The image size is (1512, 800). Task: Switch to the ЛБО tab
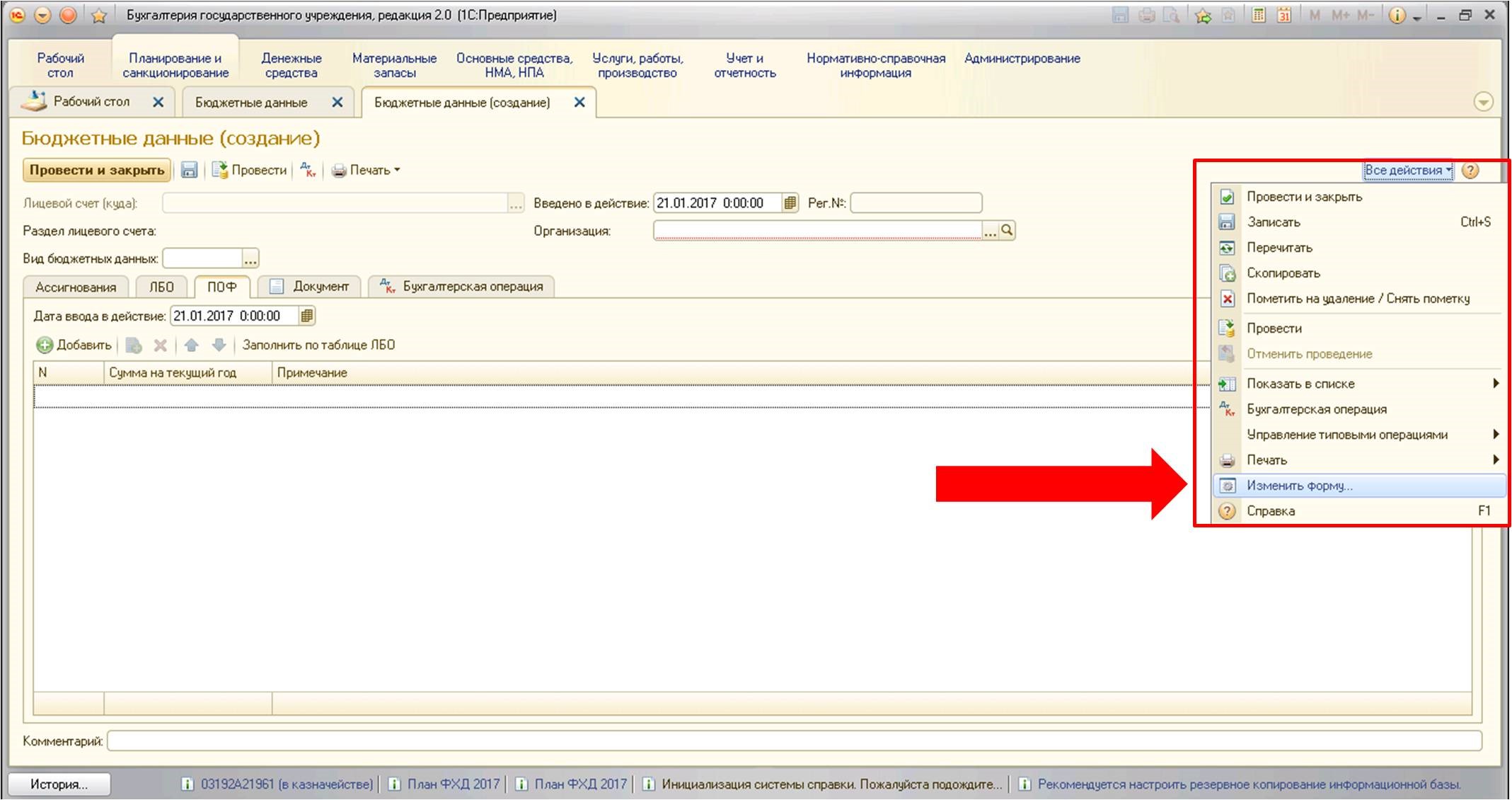[x=161, y=287]
